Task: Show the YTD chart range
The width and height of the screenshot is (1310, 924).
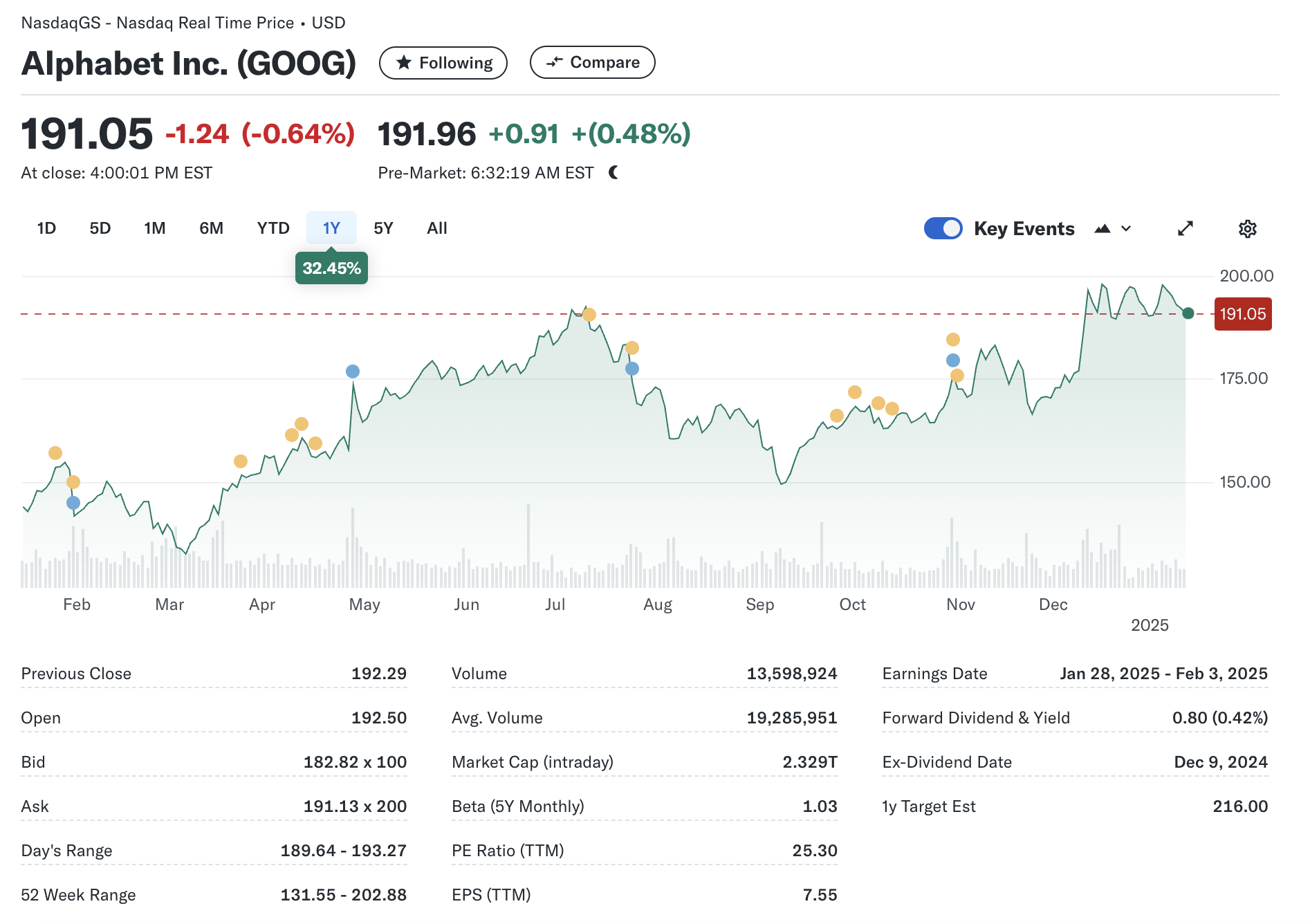Action: coord(273,228)
